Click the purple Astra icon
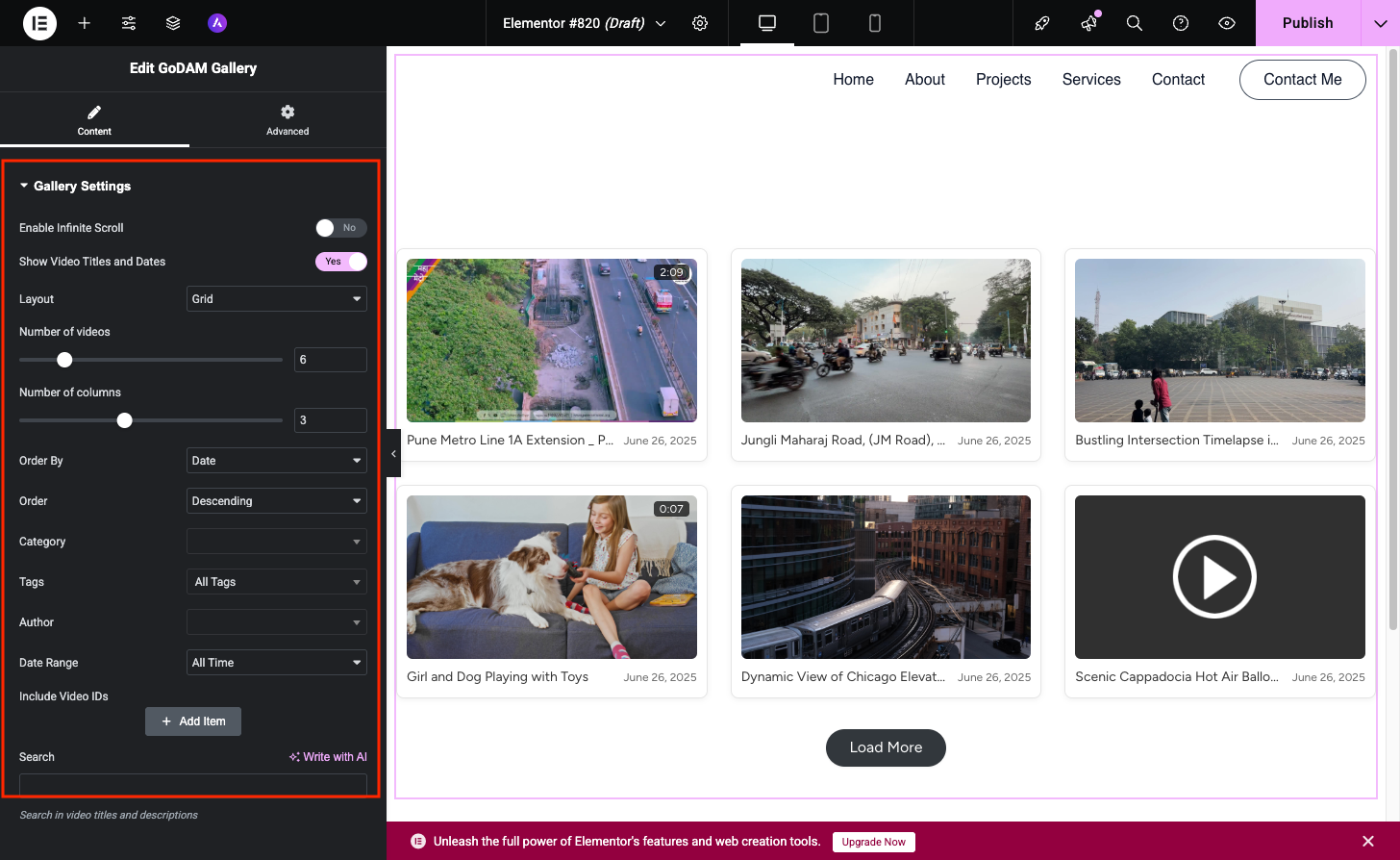This screenshot has height=860, width=1400. 217,23
